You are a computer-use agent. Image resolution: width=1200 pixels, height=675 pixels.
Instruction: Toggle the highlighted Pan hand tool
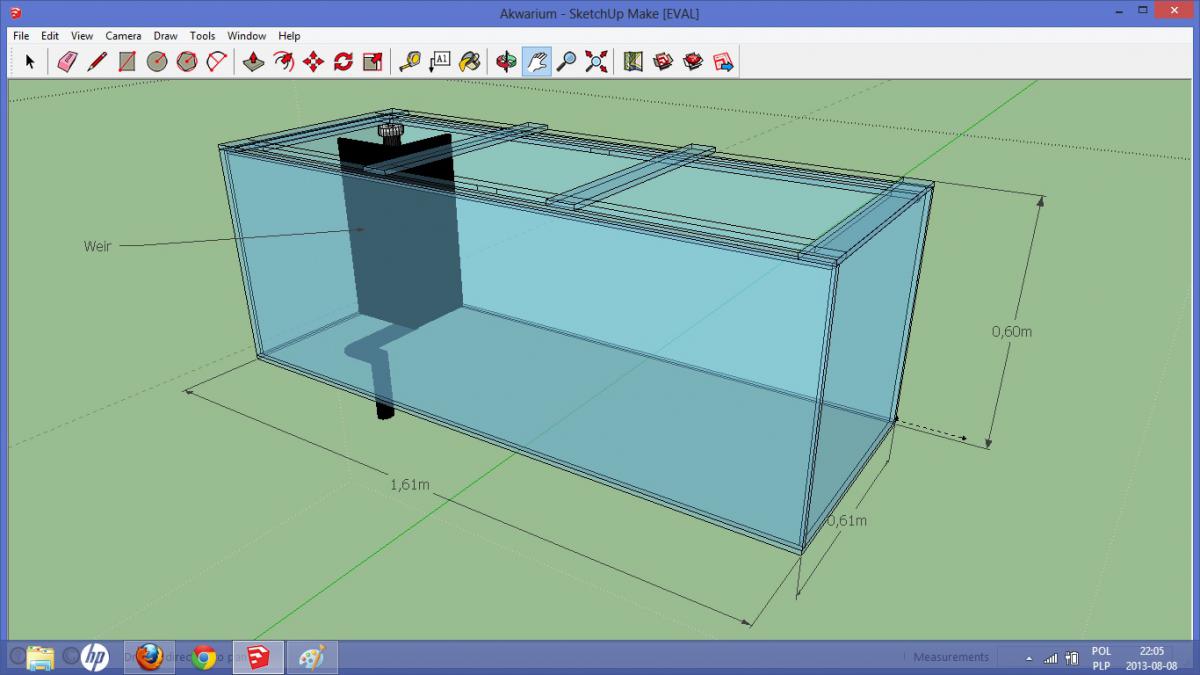click(x=537, y=62)
